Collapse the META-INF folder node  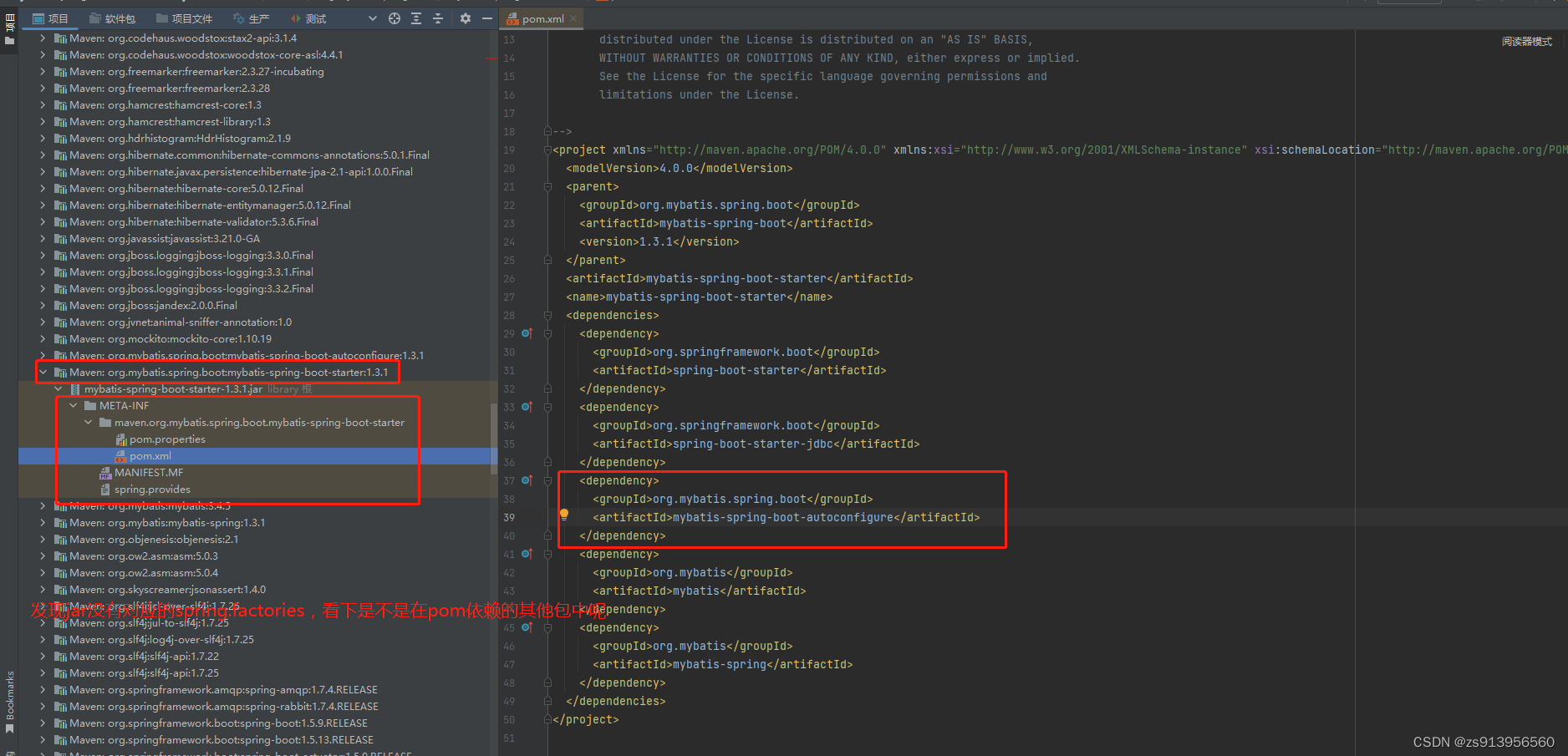coord(73,406)
